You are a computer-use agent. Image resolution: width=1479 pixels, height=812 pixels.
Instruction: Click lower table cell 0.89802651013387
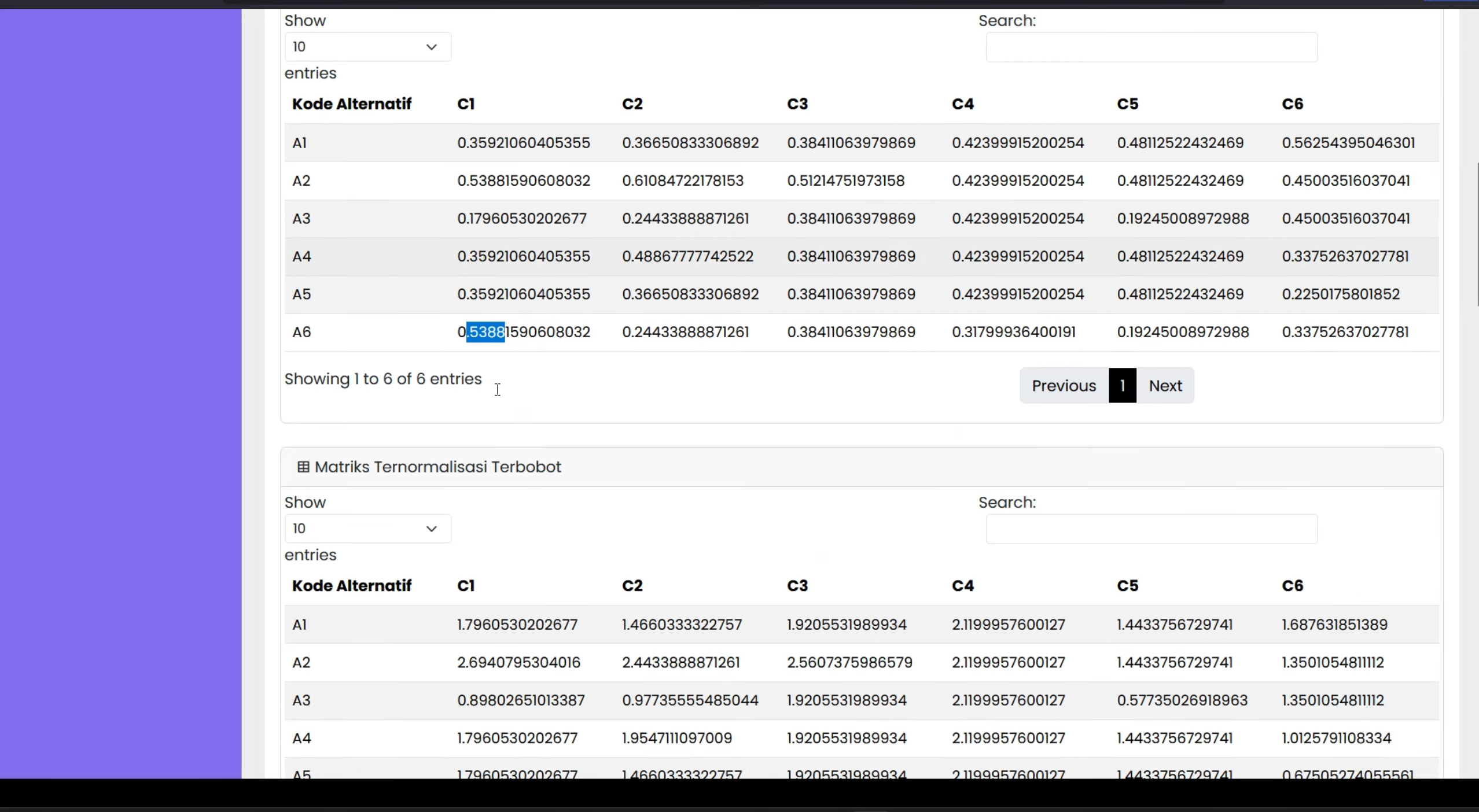coord(521,700)
